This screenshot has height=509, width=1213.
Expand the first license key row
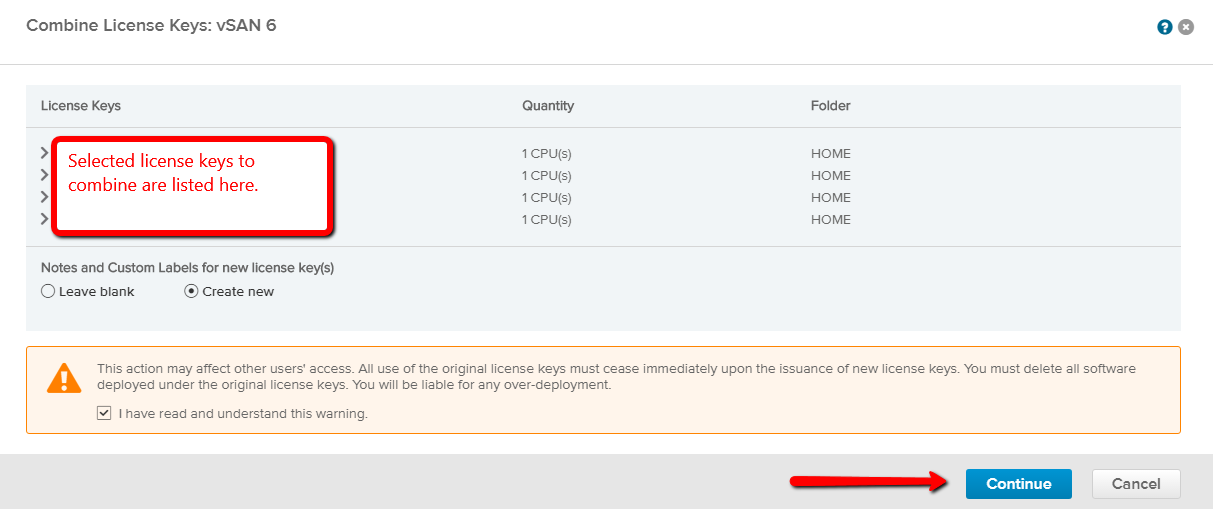click(44, 152)
